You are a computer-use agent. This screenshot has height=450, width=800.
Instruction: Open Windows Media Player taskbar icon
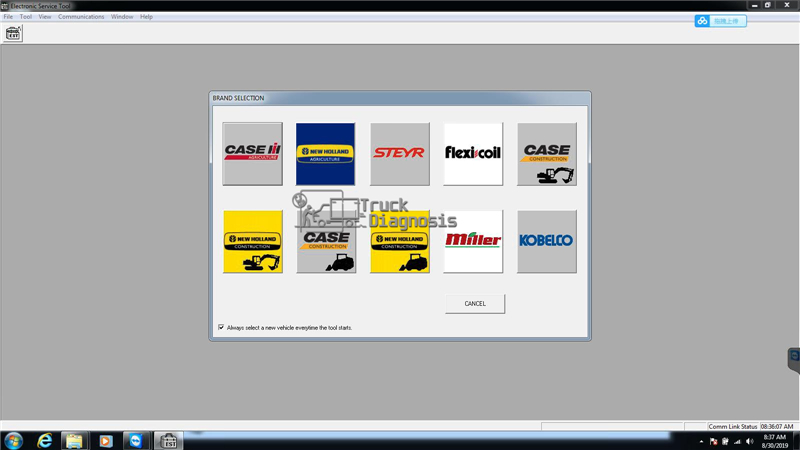click(106, 441)
